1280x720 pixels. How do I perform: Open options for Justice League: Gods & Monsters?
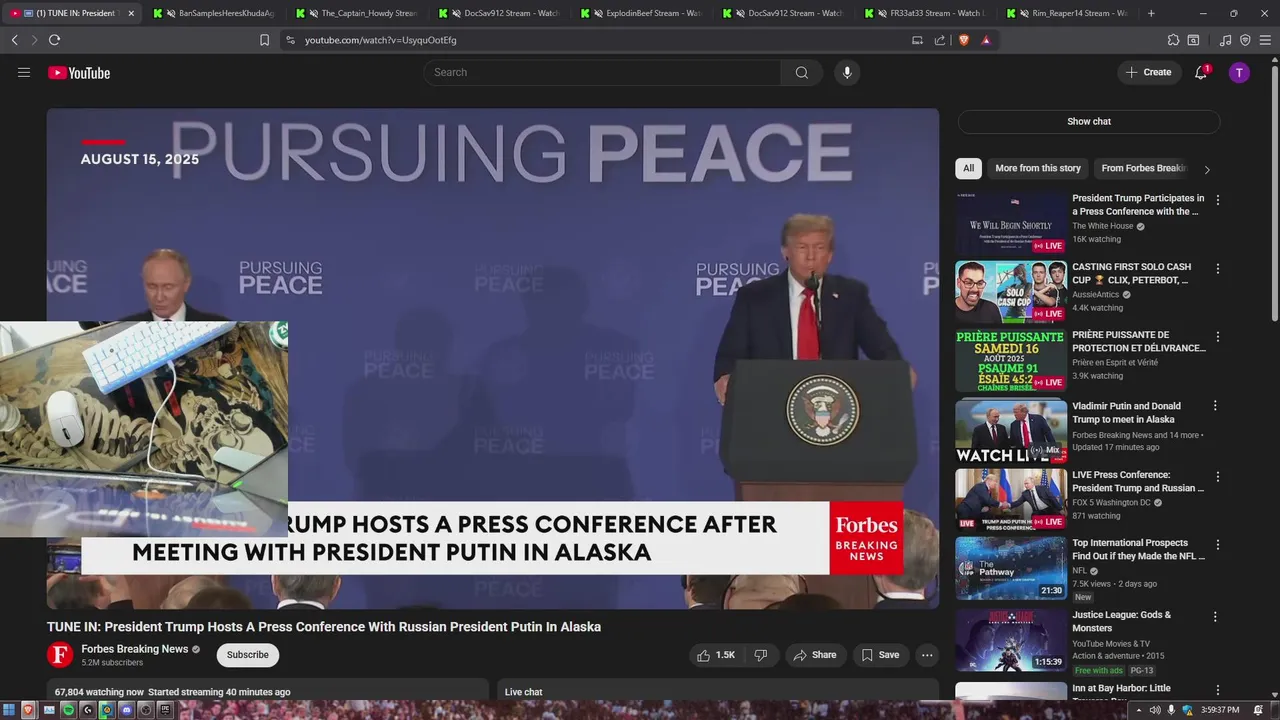pos(1215,617)
